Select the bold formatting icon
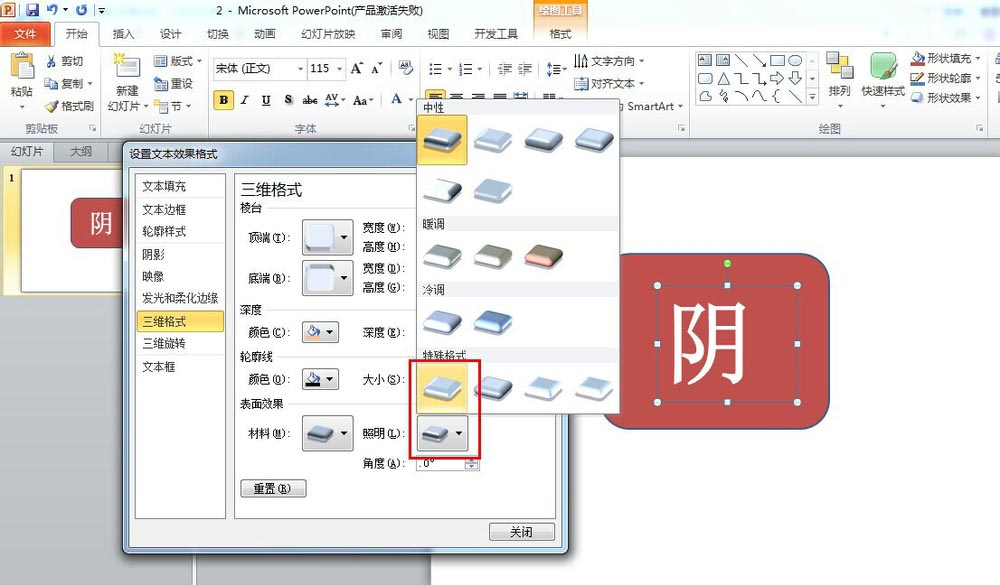 223,99
